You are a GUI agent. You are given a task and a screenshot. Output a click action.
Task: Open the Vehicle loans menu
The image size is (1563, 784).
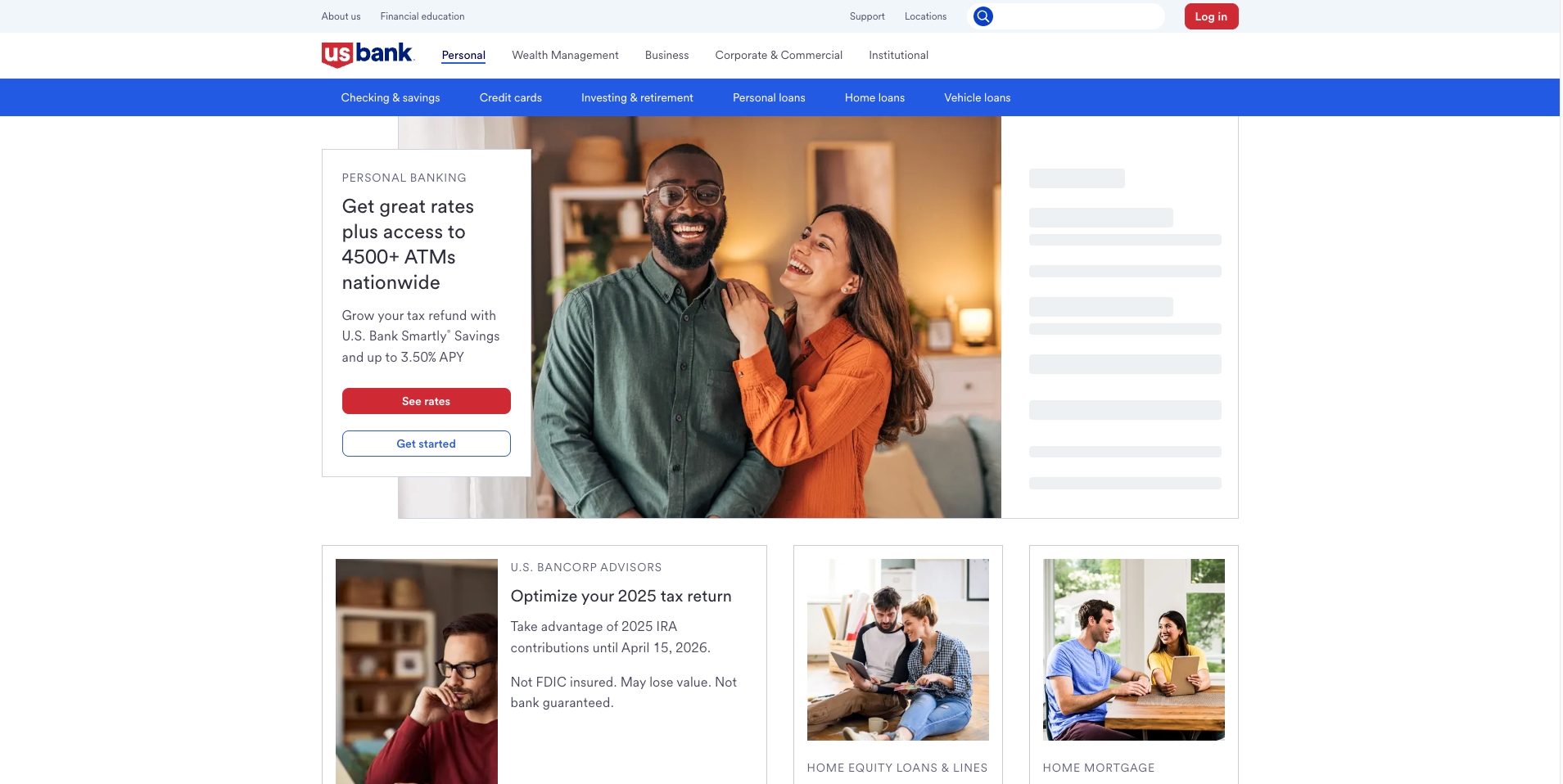click(x=977, y=97)
